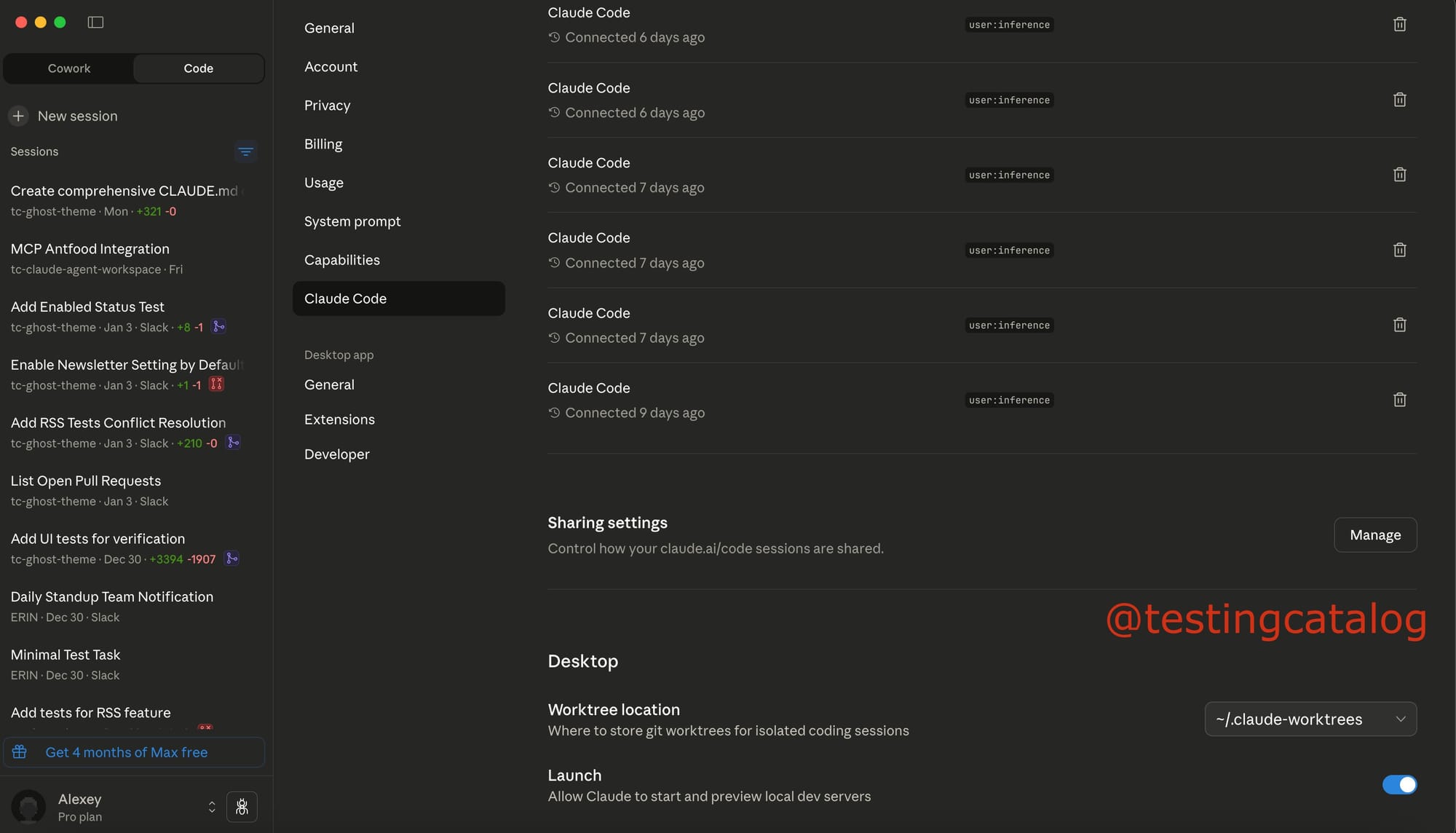The image size is (1456, 833).
Task: Open the Worktree location dropdown
Action: coord(1310,719)
